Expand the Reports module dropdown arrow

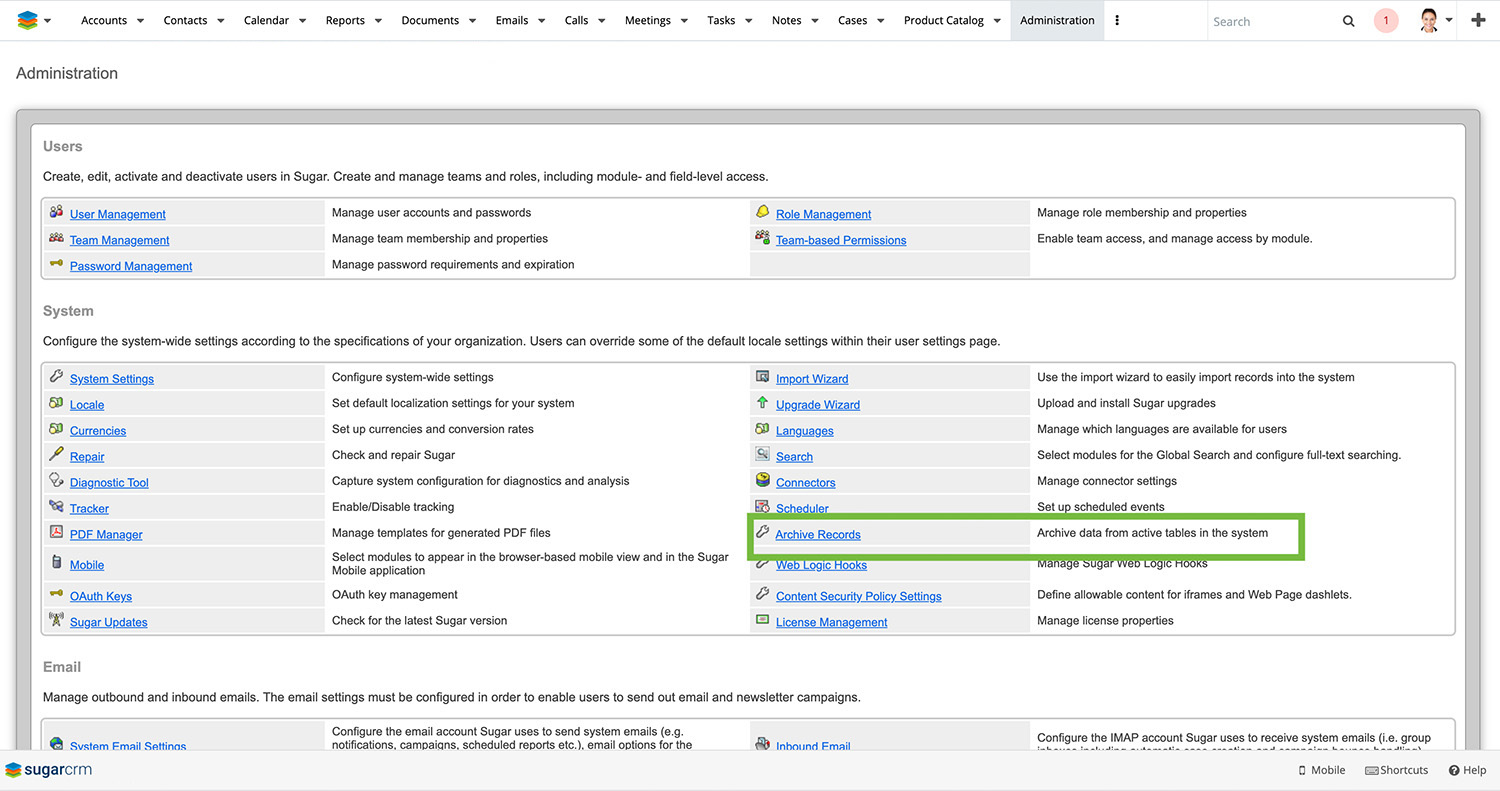tap(379, 21)
